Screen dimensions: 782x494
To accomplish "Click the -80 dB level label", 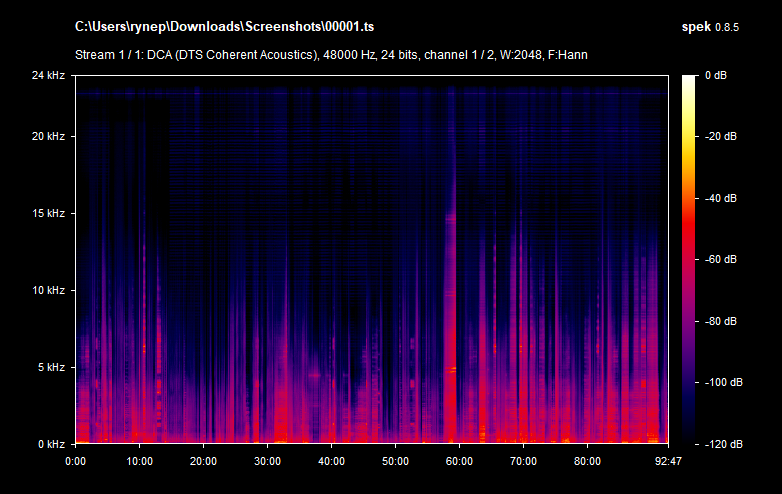I will coord(721,321).
